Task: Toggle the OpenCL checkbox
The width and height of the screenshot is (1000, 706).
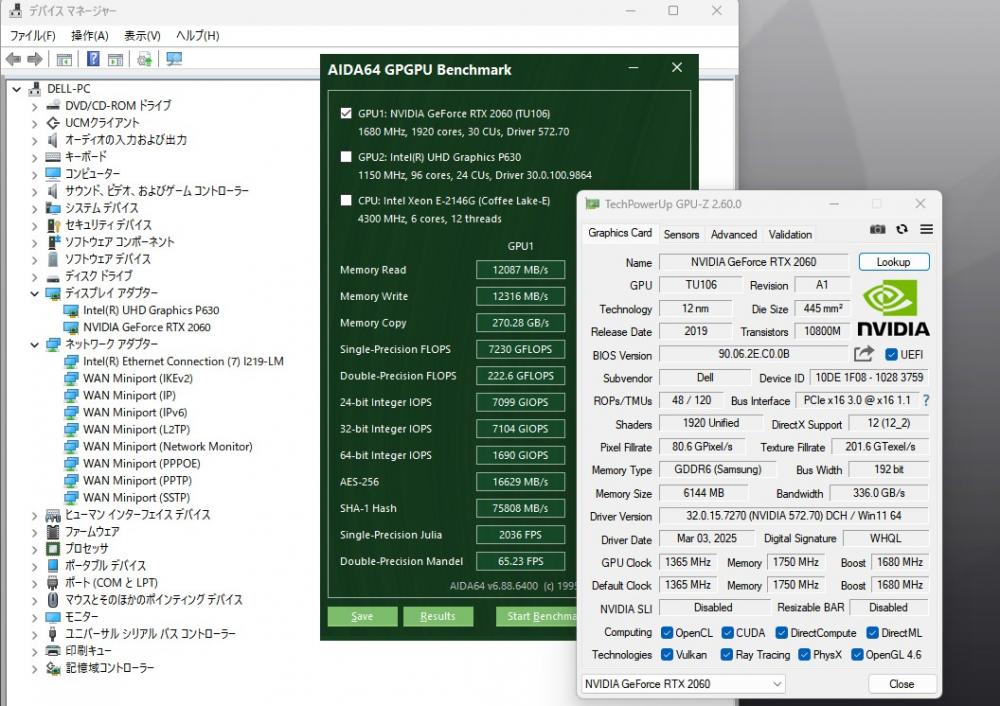Action: (x=666, y=633)
